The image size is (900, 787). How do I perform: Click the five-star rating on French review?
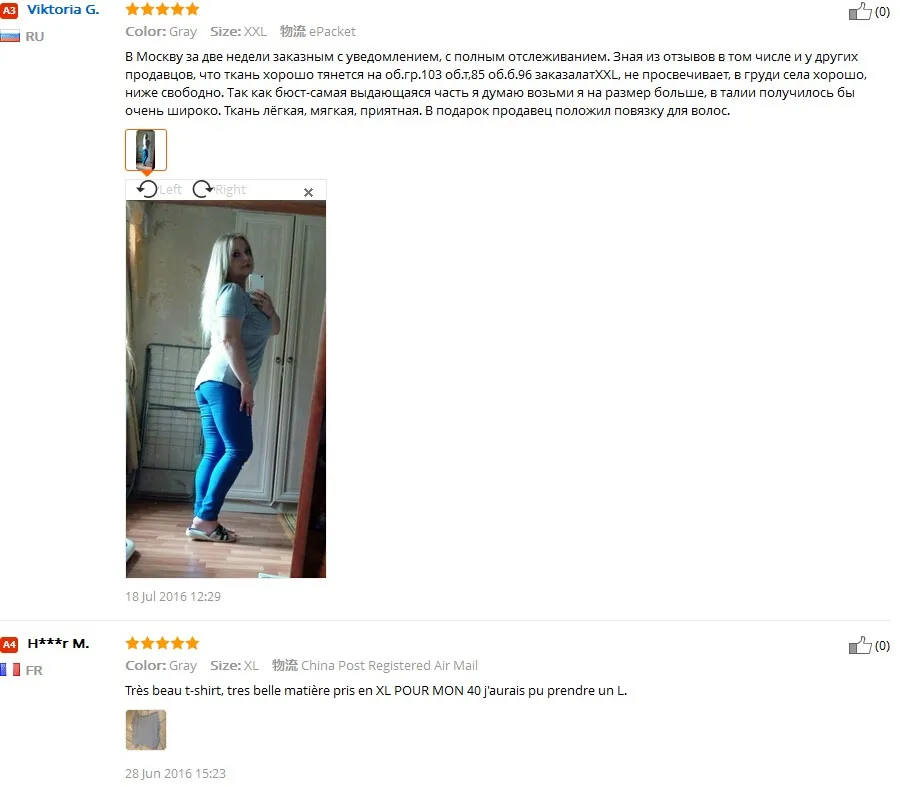click(162, 643)
